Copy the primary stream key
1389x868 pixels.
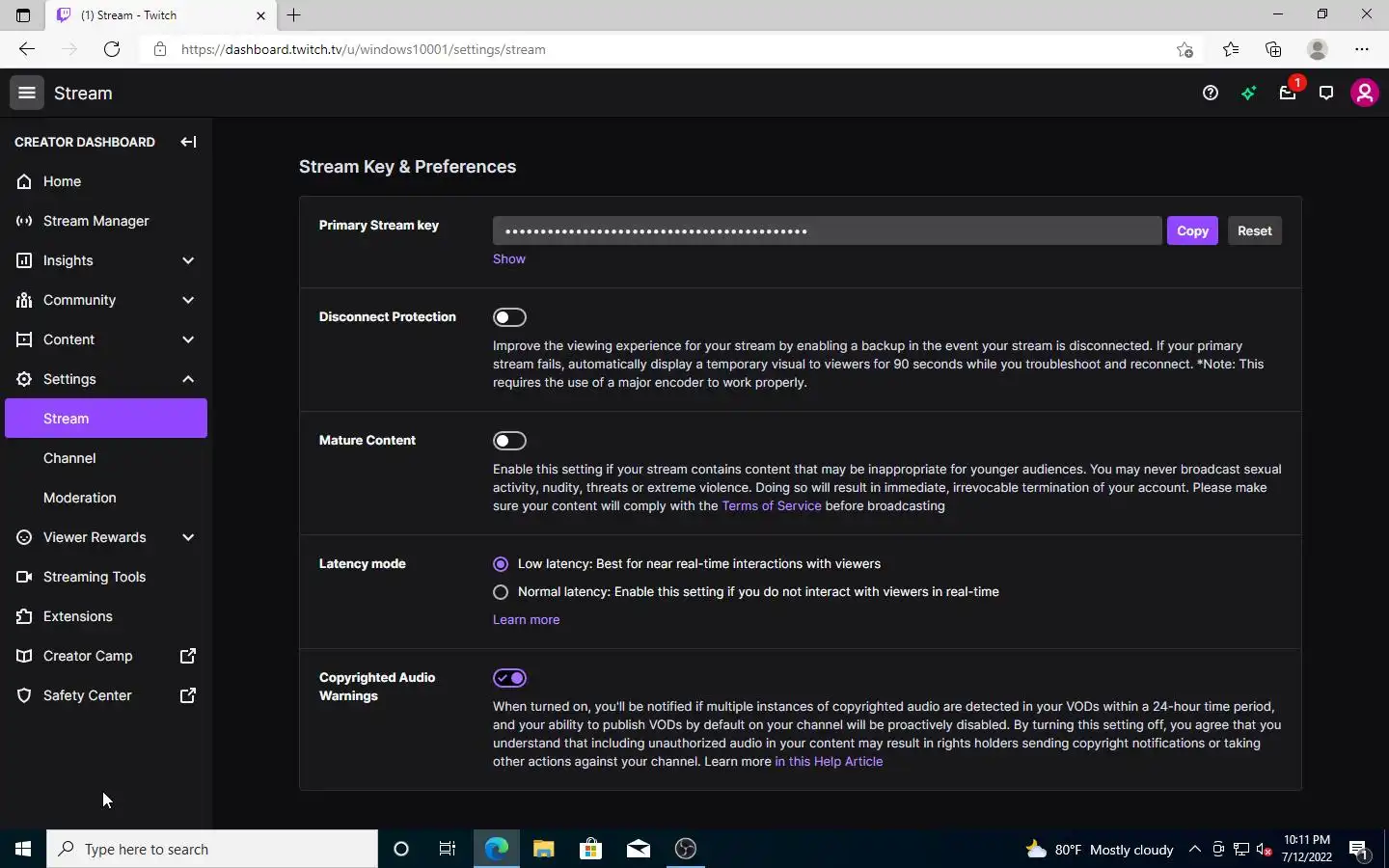(1192, 231)
